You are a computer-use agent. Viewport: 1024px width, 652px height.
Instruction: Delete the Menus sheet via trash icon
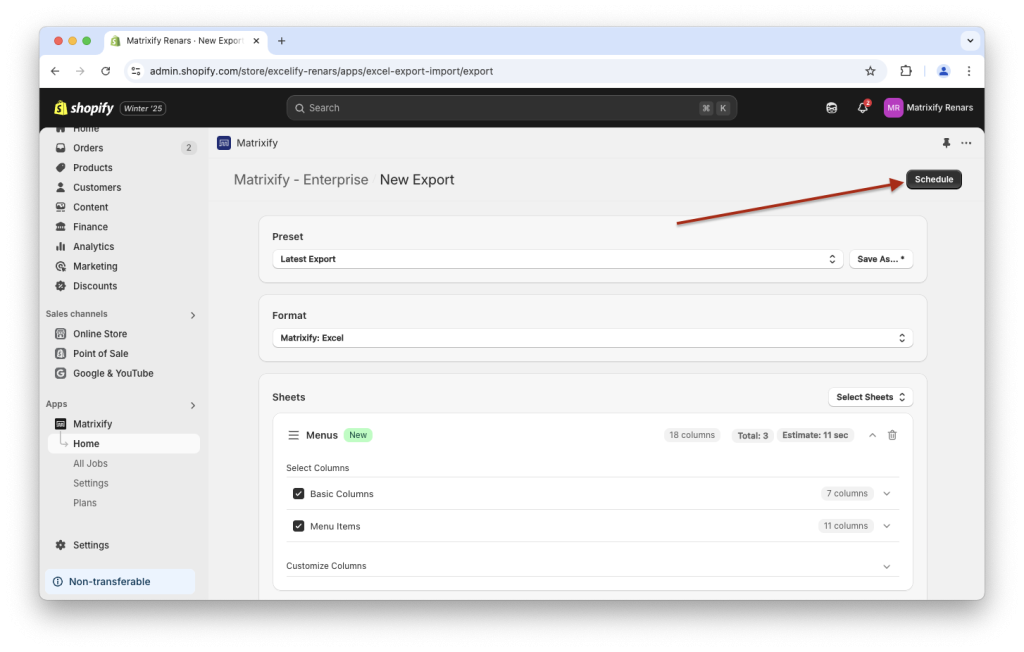(x=892, y=434)
